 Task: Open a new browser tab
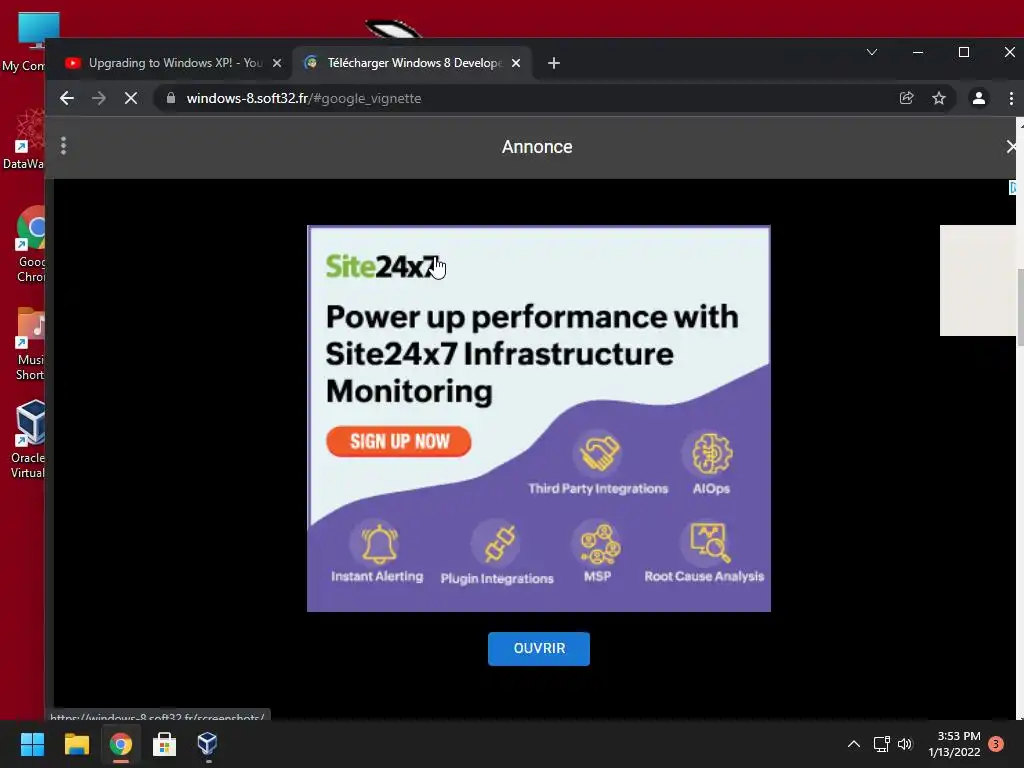(x=554, y=63)
